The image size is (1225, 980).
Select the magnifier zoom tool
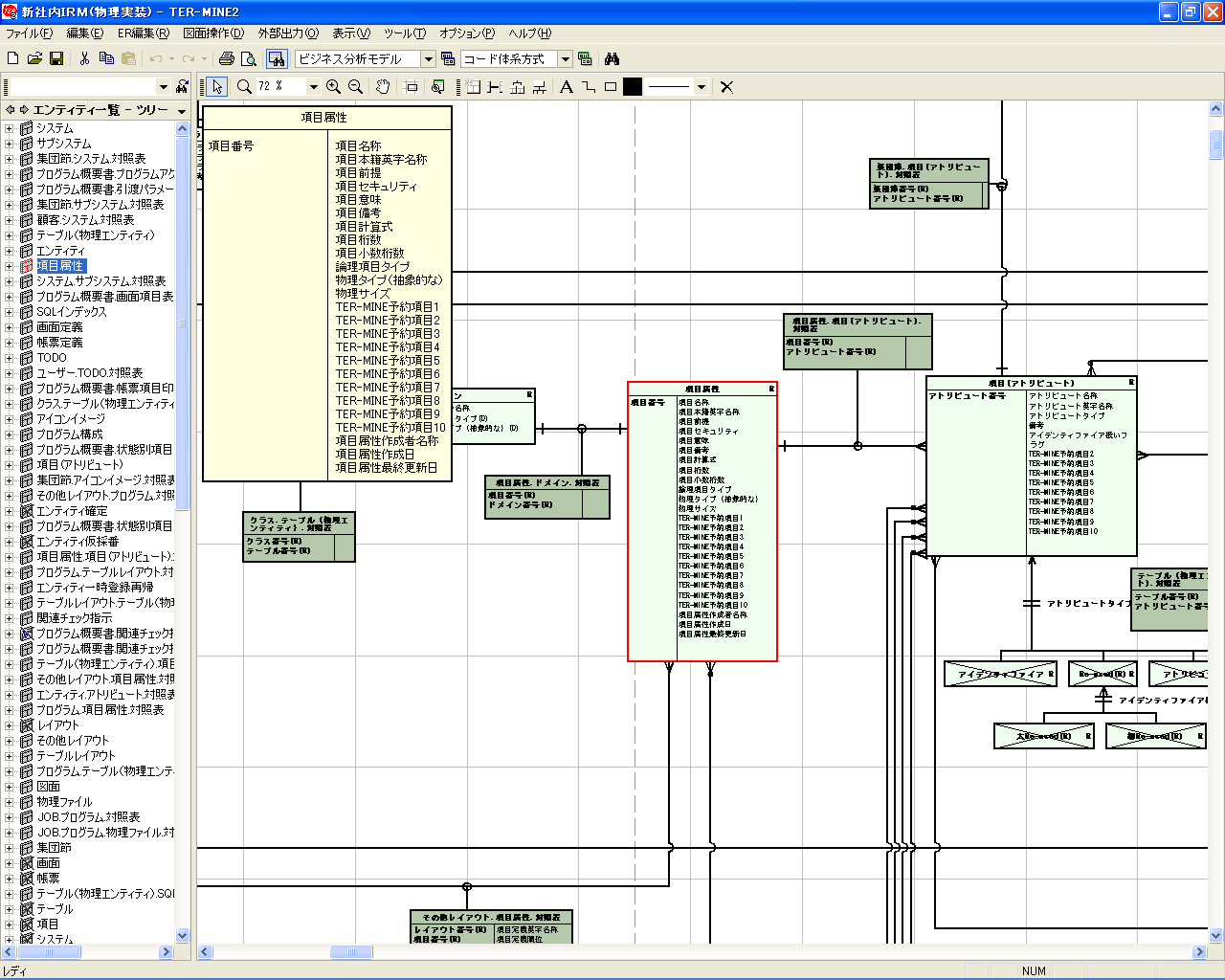(x=244, y=86)
